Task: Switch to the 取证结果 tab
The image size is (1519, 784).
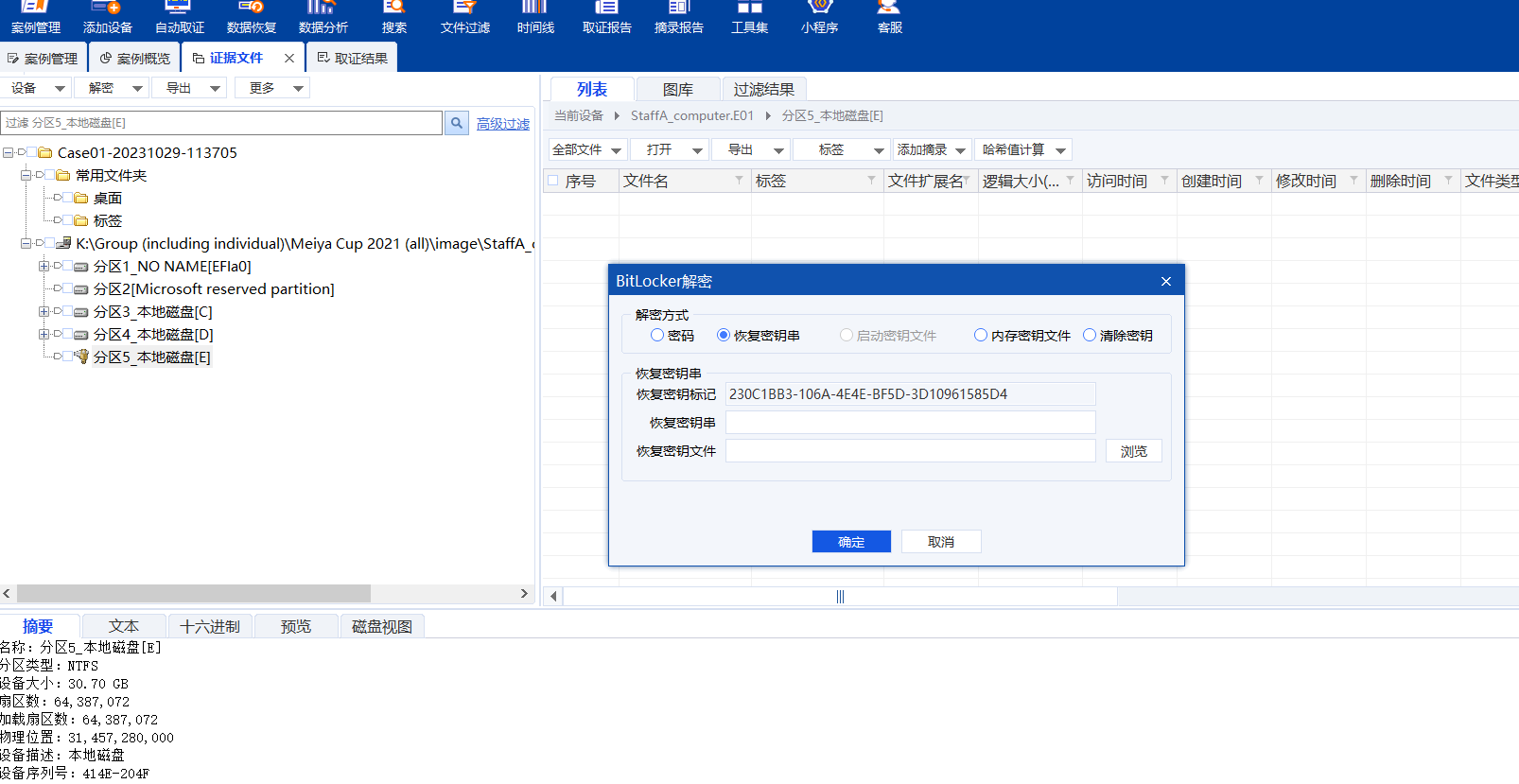Action: click(352, 58)
